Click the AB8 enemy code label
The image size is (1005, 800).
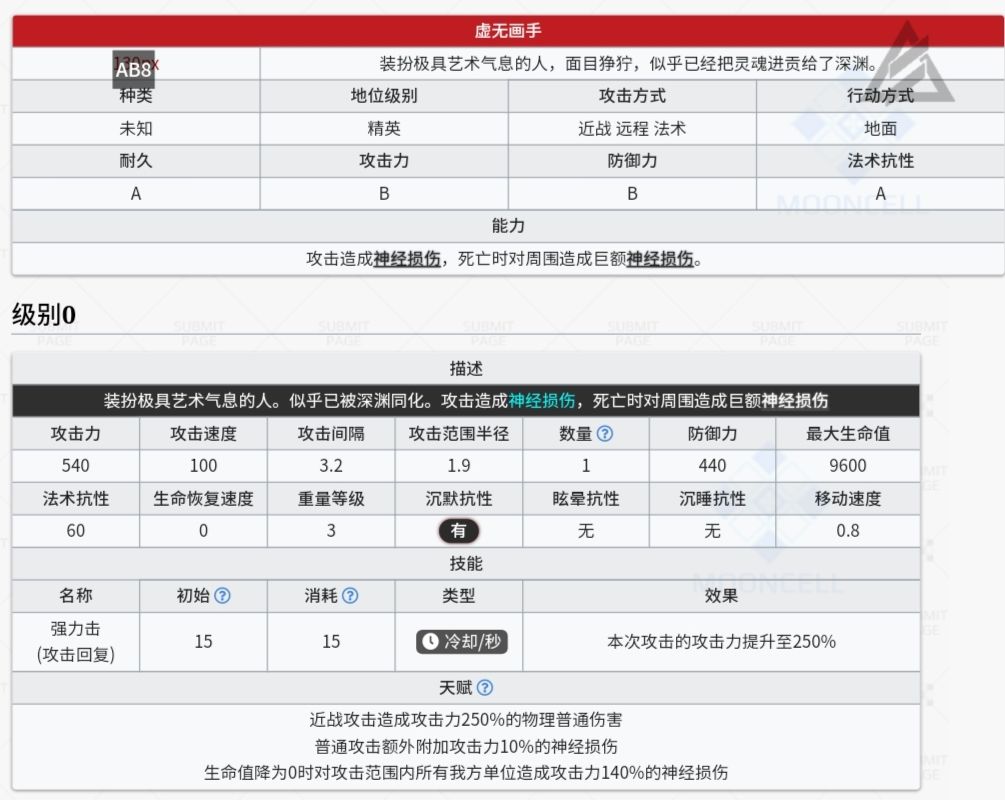[133, 69]
